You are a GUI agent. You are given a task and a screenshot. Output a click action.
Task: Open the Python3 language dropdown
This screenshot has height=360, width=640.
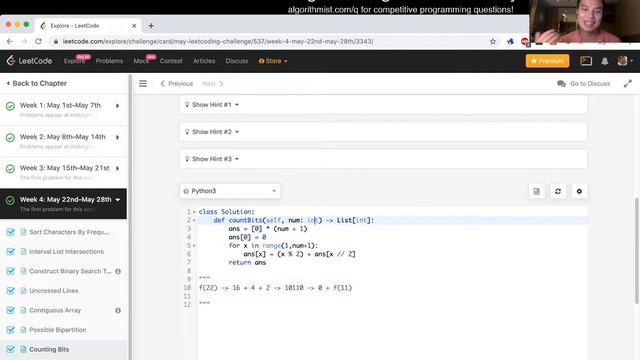[230, 191]
